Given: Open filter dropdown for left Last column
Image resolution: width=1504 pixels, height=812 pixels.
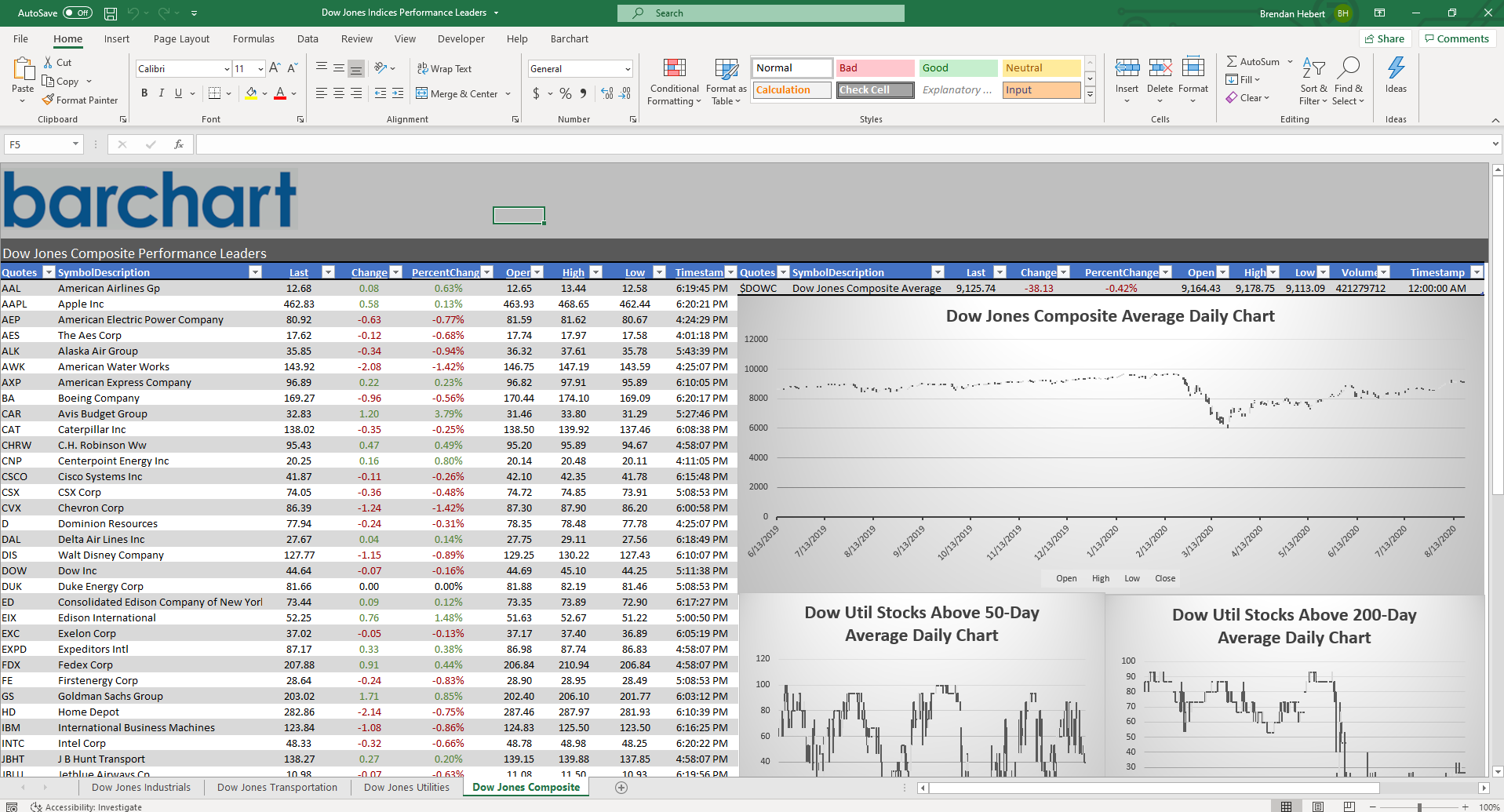Looking at the screenshot, I should [329, 272].
